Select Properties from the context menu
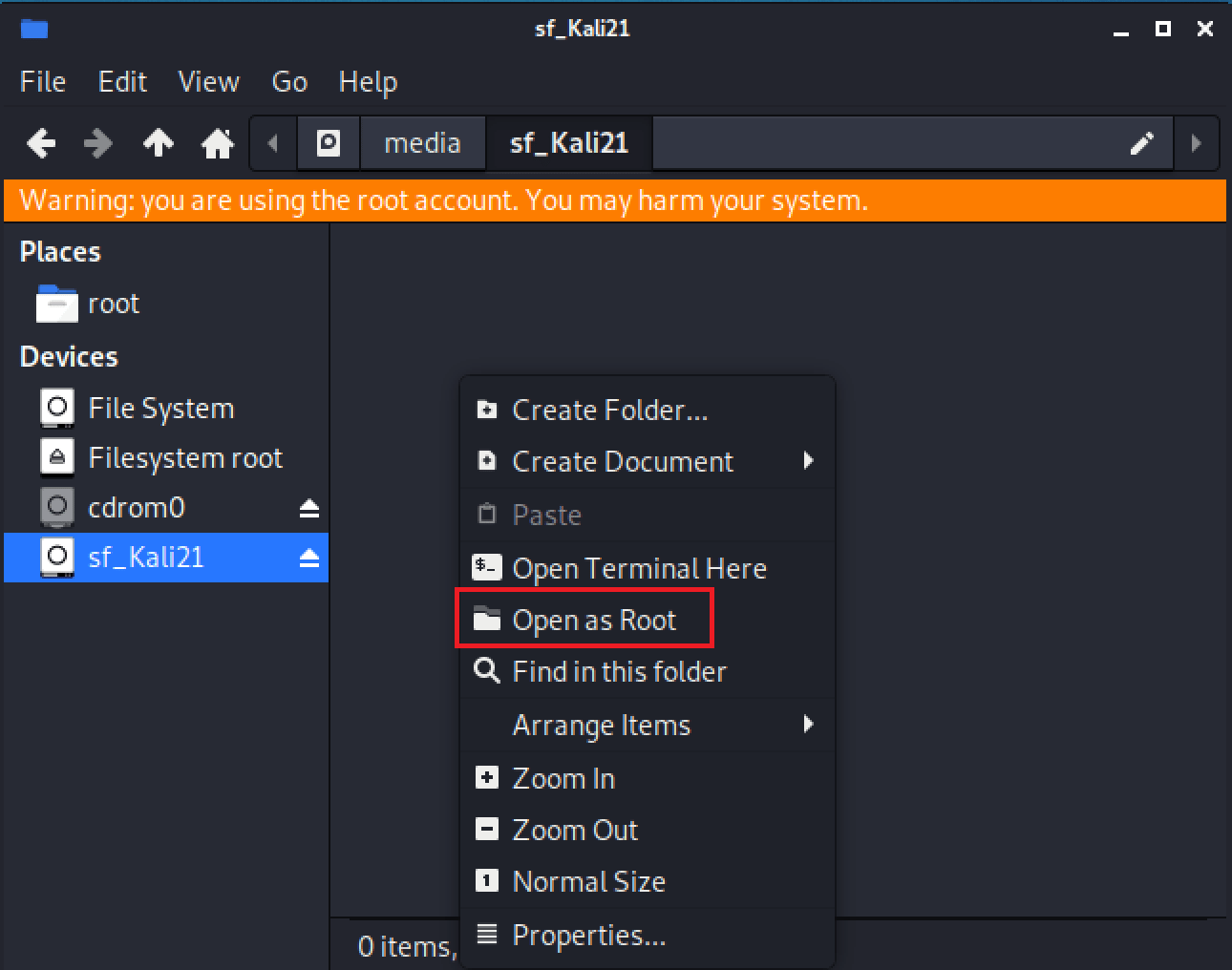This screenshot has width=1232, height=970. 588,935
